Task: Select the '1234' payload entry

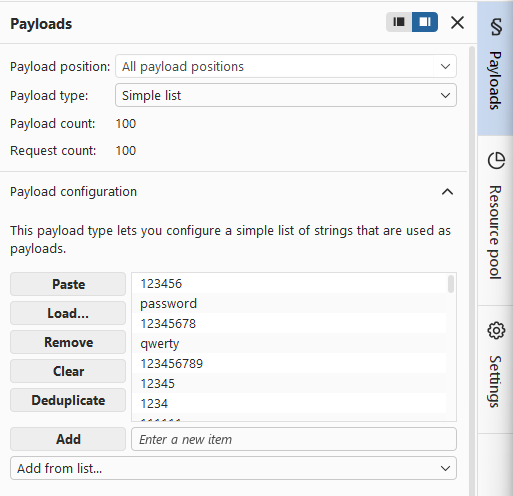Action: pyautogui.click(x=289, y=403)
